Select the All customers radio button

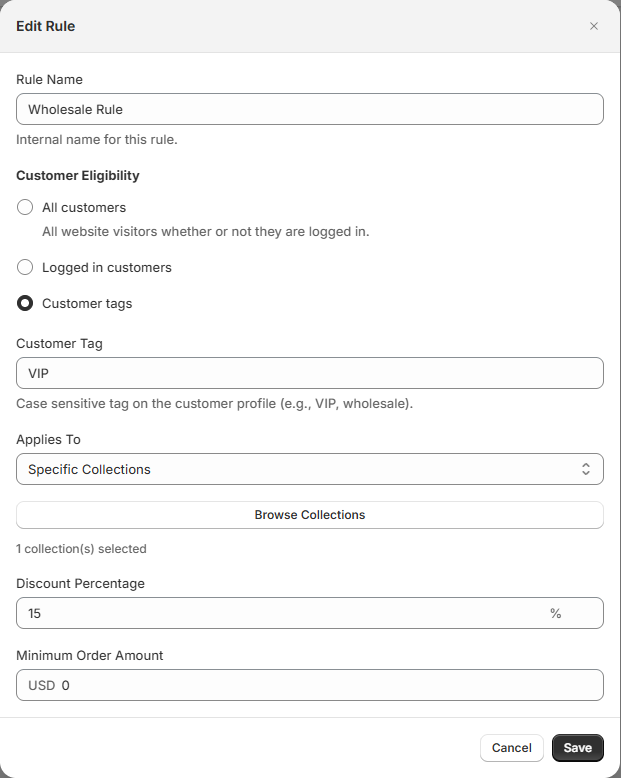click(x=25, y=208)
